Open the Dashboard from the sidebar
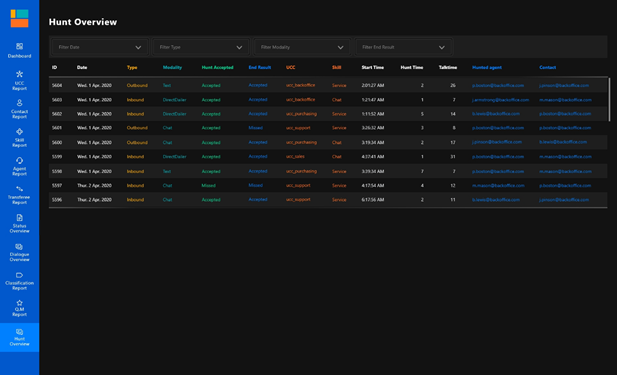Screen dimensions: 617x375 point(19,51)
